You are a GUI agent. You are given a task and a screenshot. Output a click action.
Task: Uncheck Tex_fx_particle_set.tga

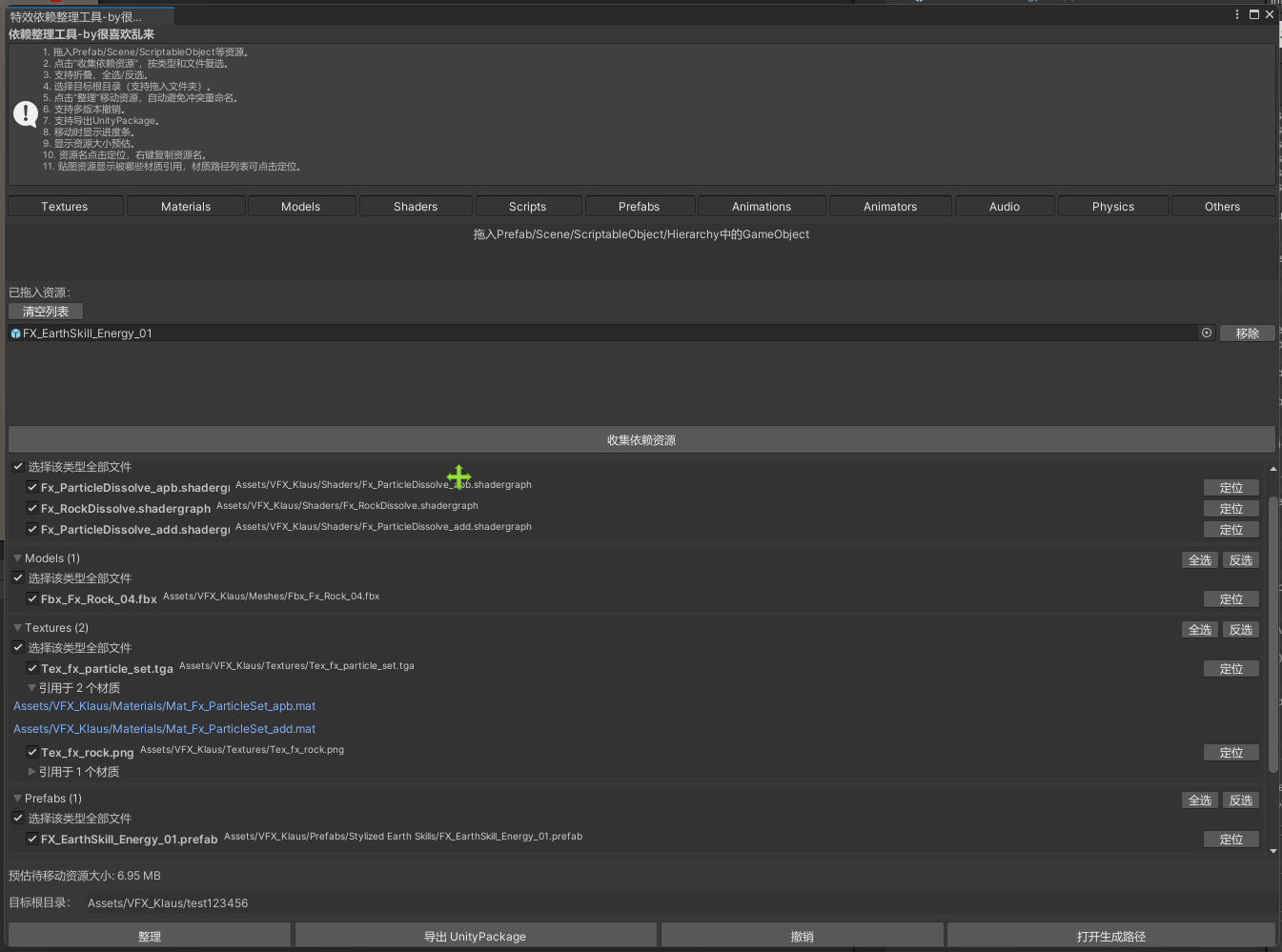click(32, 668)
